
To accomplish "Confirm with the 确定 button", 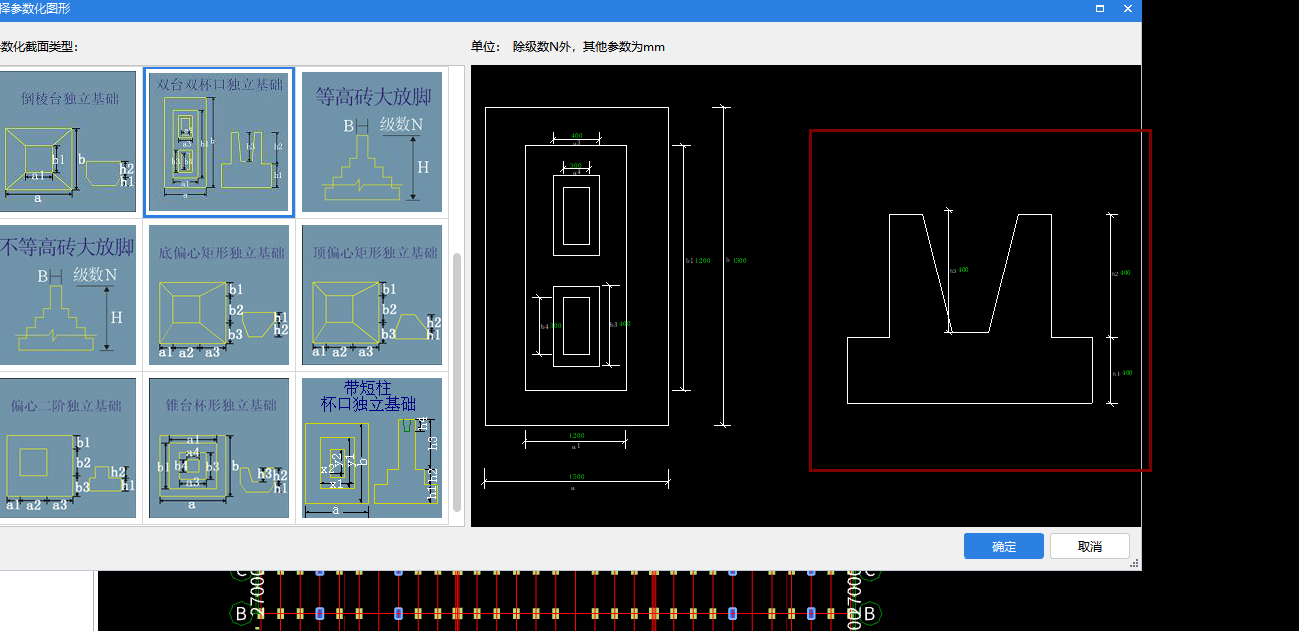I will pos(1004,546).
